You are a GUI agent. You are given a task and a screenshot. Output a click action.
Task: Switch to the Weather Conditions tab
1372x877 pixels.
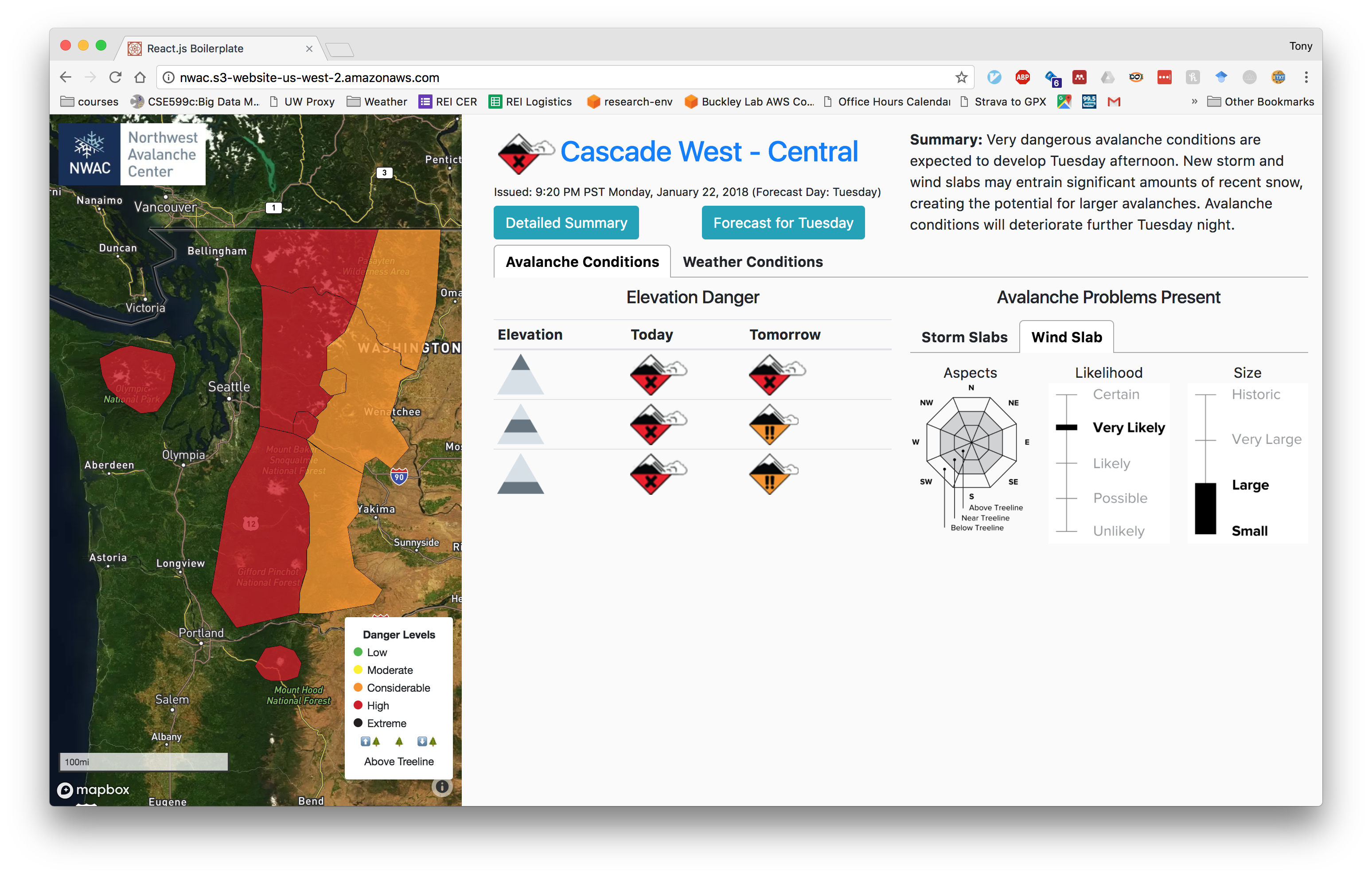point(752,262)
